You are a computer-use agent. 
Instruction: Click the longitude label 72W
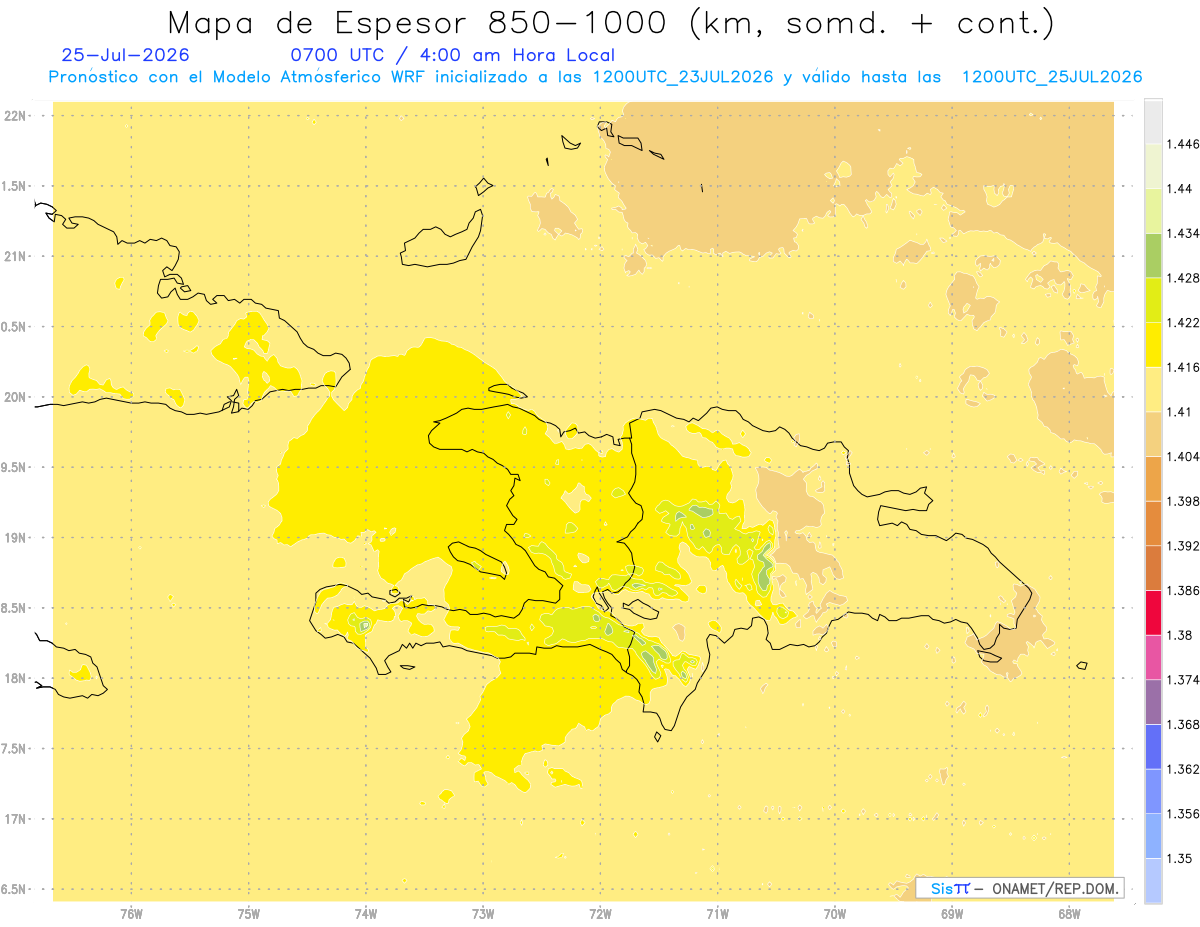(600, 913)
